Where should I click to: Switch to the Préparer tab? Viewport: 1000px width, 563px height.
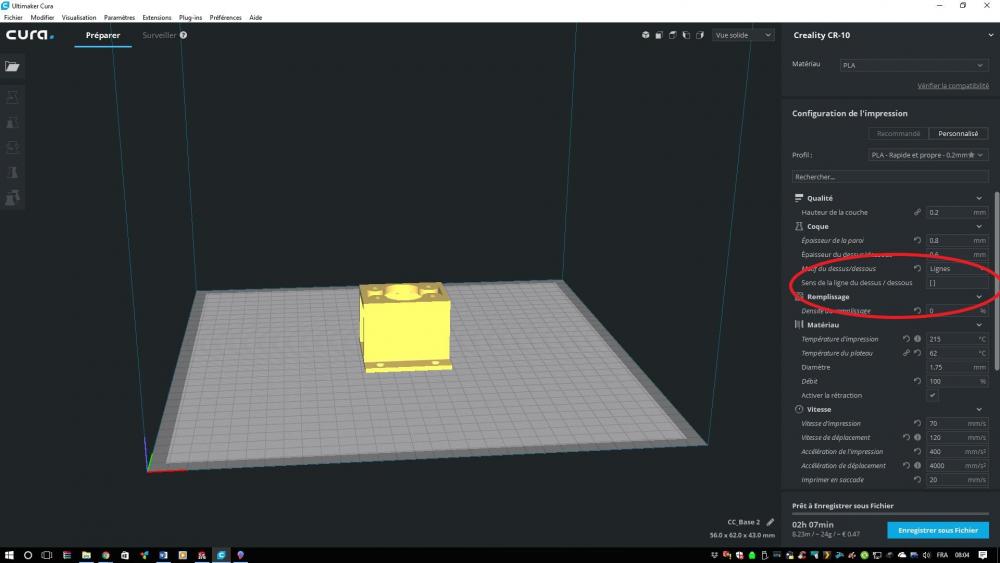tap(103, 35)
